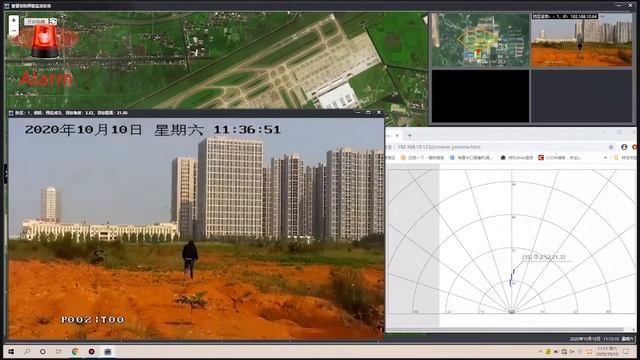The height and width of the screenshot is (360, 640).
Task: Open the camera preview thumbnail top-right
Action: pos(581,40)
